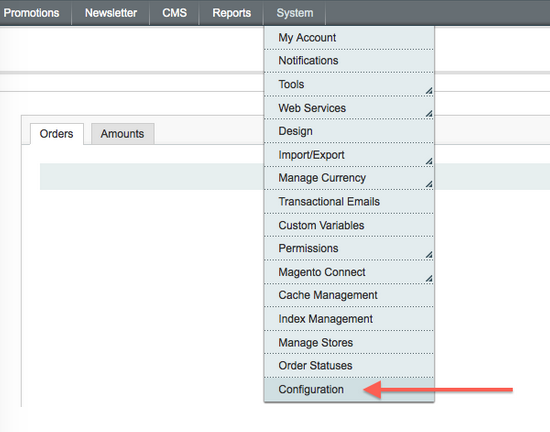Open Transactional Emails

point(349,202)
